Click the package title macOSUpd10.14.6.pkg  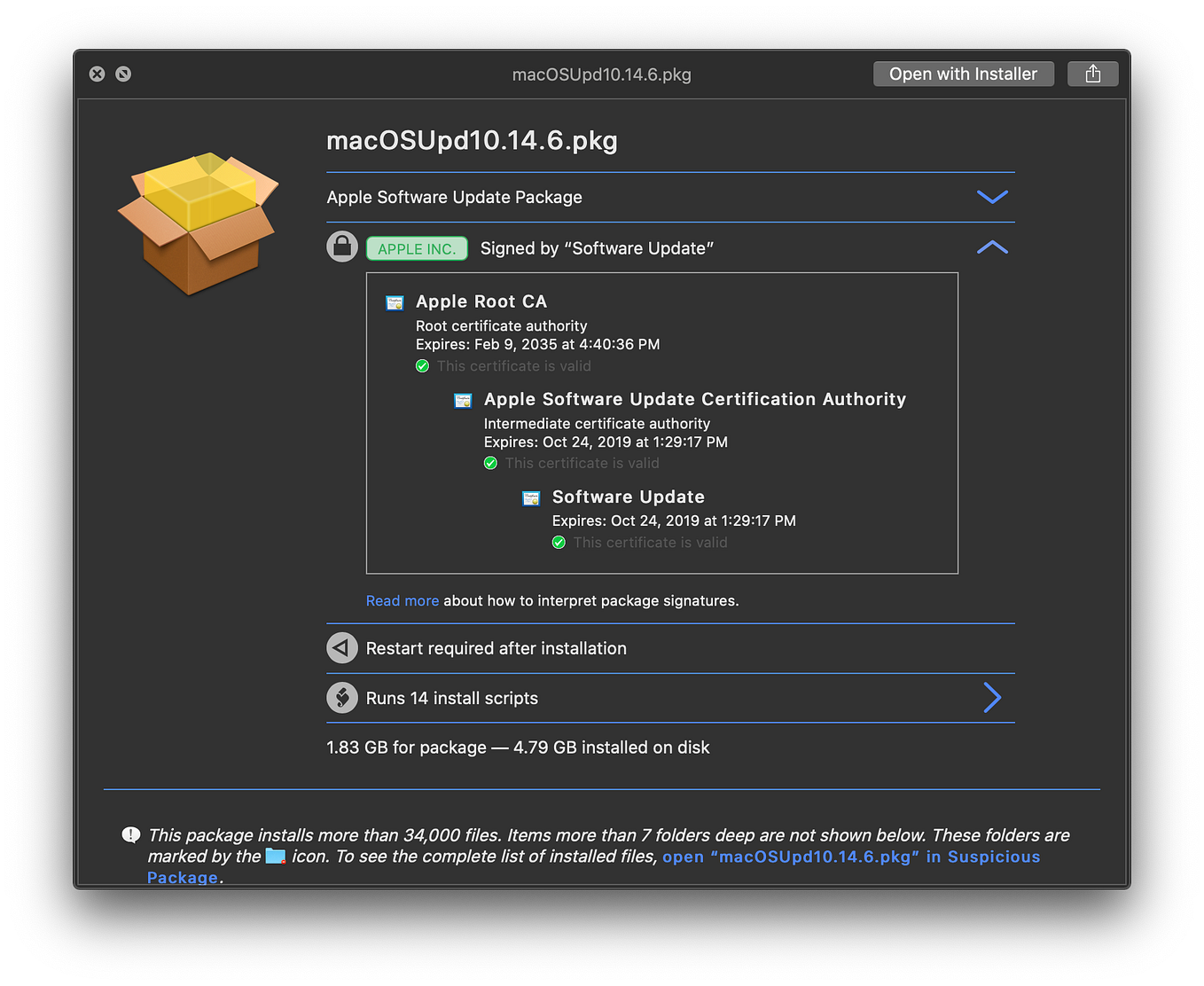tap(472, 140)
